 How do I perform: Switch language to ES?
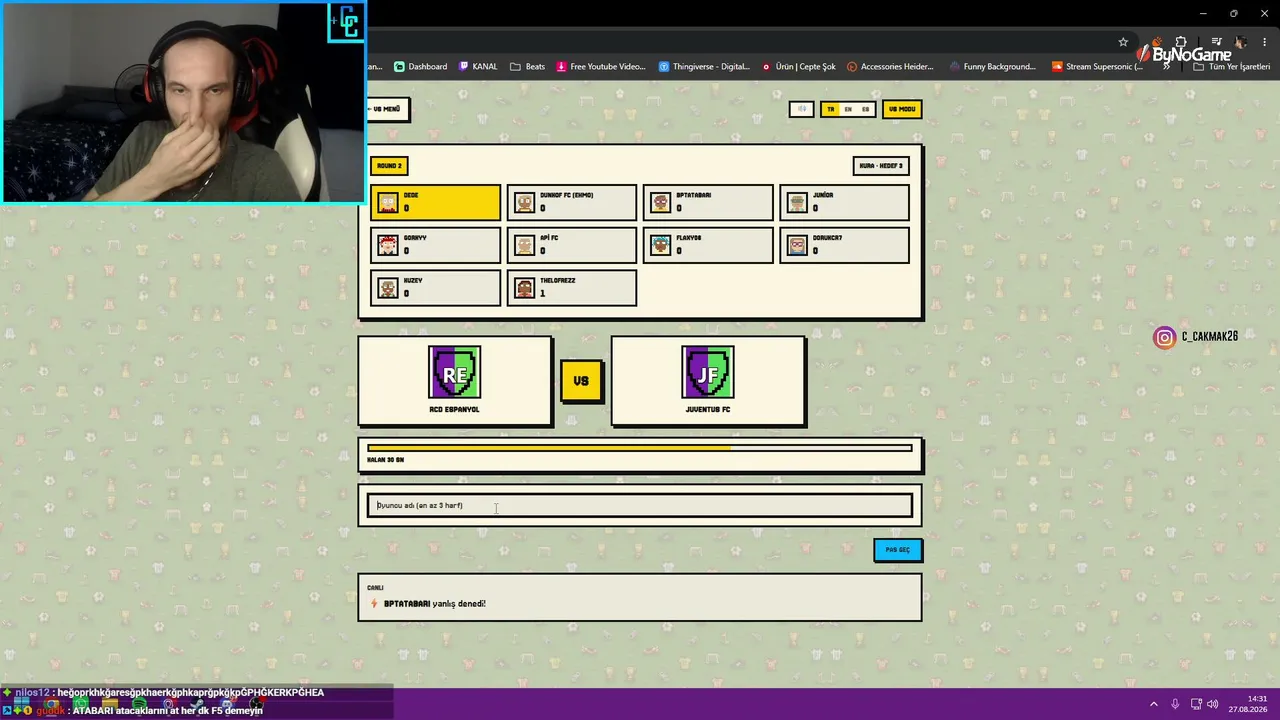coord(866,109)
